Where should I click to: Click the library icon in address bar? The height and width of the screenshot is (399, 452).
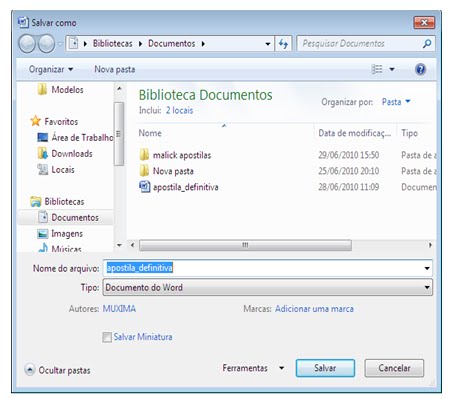[x=74, y=44]
